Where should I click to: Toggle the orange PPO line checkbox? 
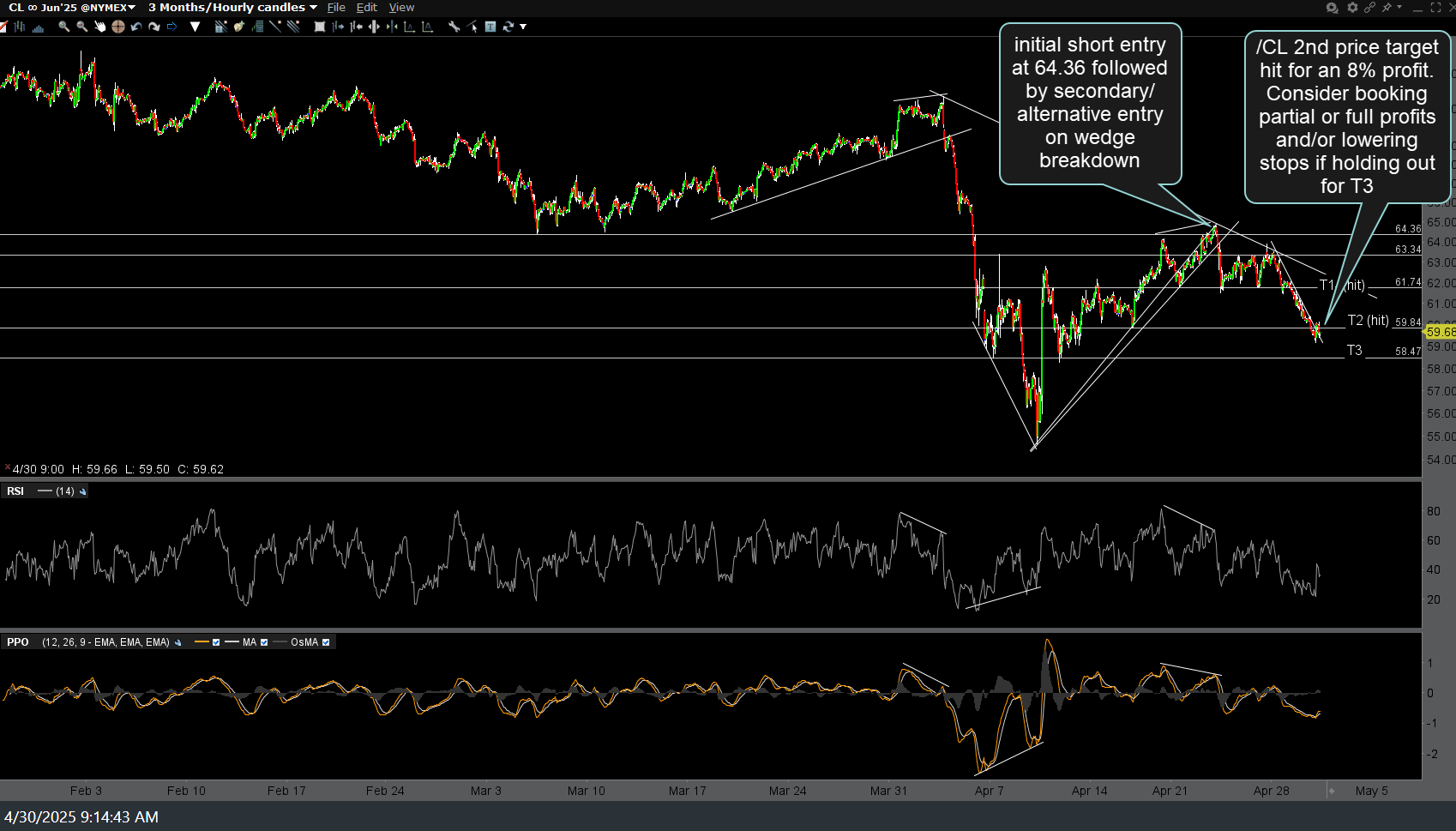point(216,642)
